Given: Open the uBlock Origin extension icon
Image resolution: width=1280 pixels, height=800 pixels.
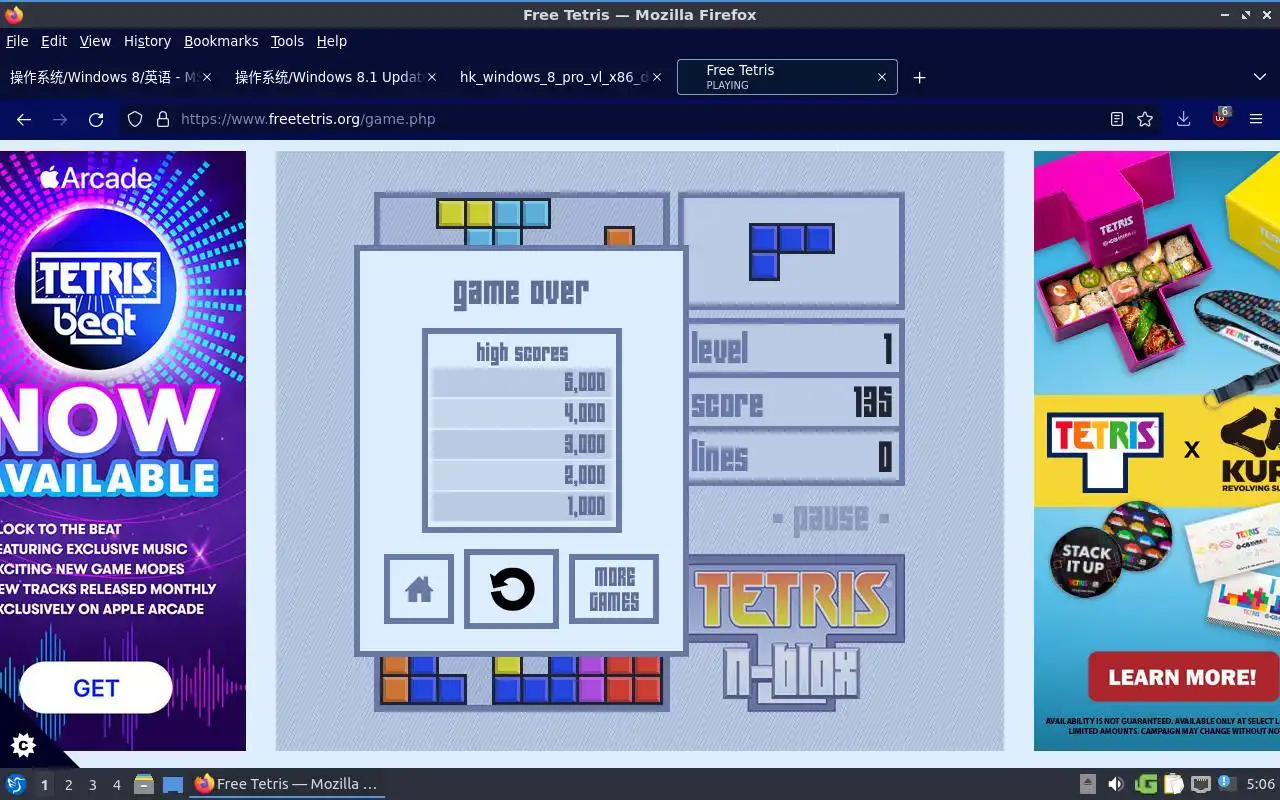Looking at the screenshot, I should pyautogui.click(x=1220, y=118).
